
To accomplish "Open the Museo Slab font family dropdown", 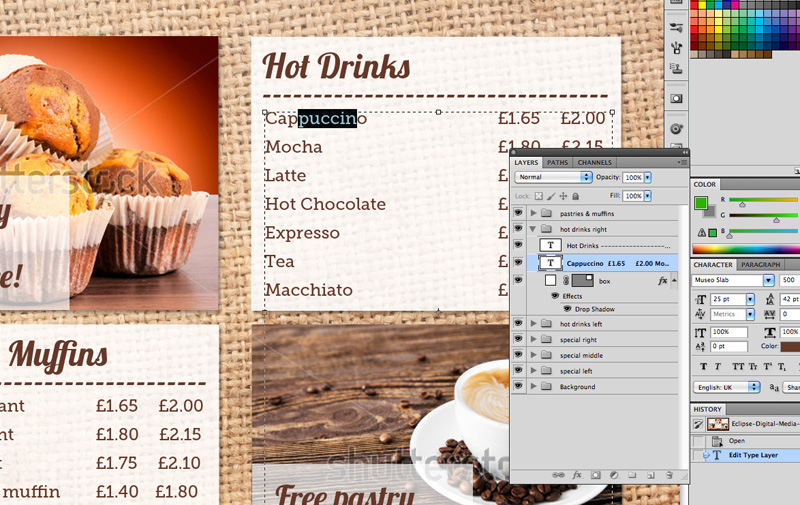I will click(768, 280).
